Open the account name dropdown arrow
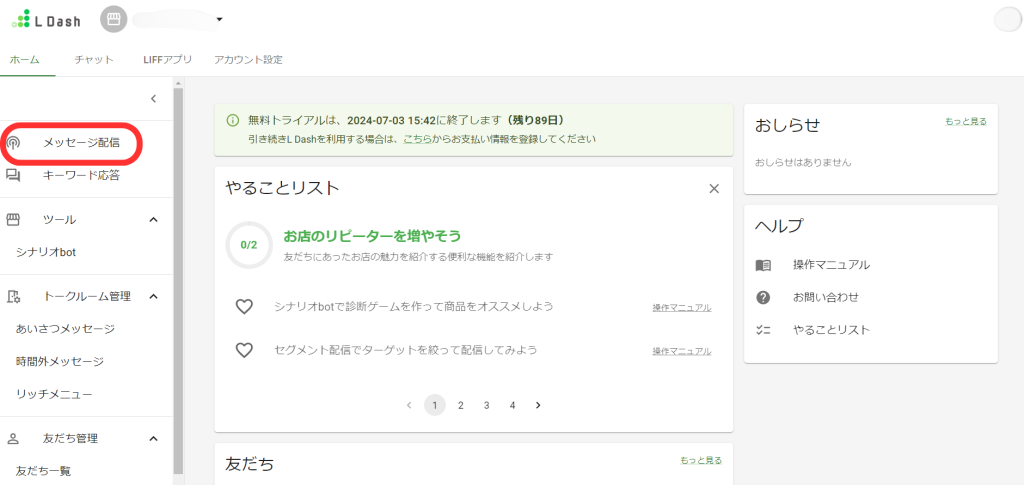This screenshot has height=485, width=1024. [219, 19]
